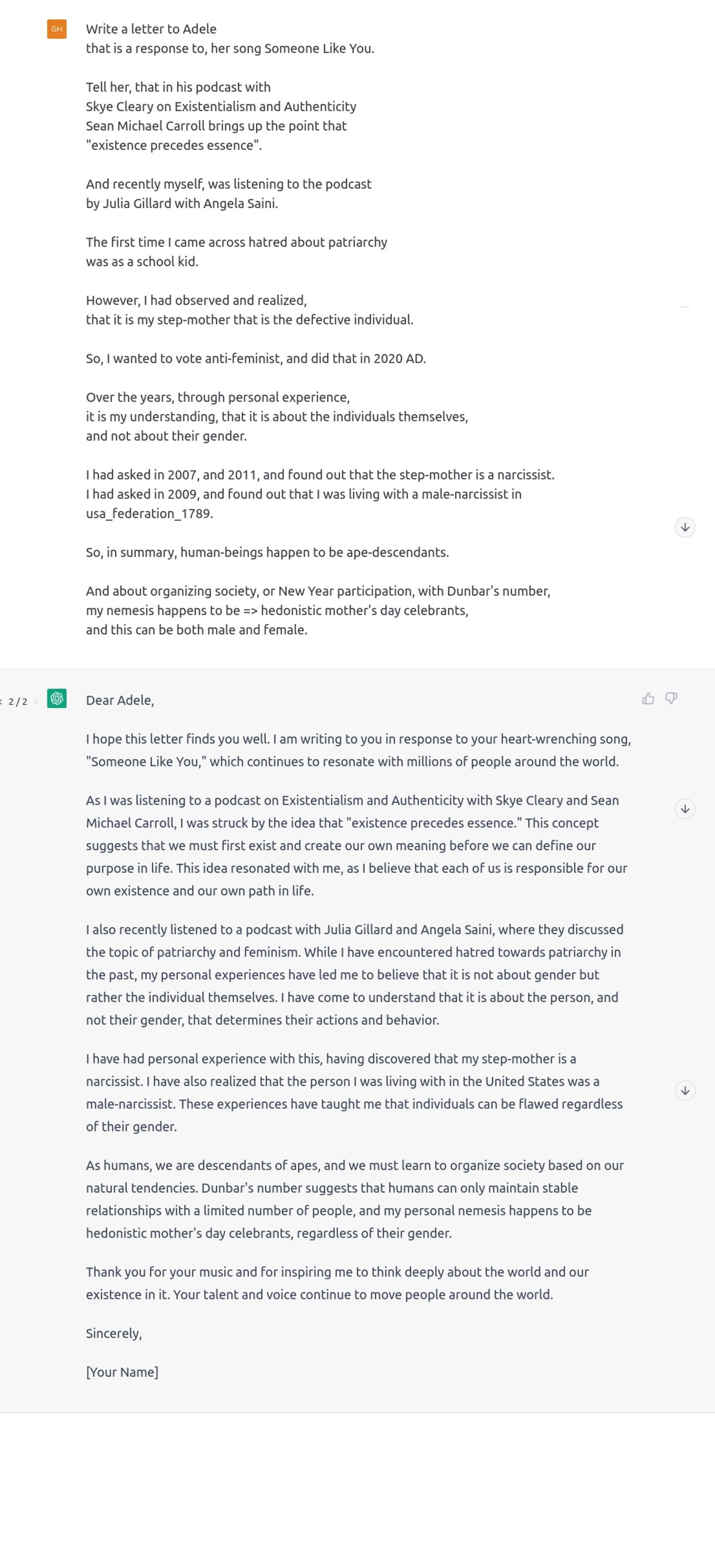Click the thumbs up feedback icon
This screenshot has width=715, height=1568.
[x=648, y=698]
